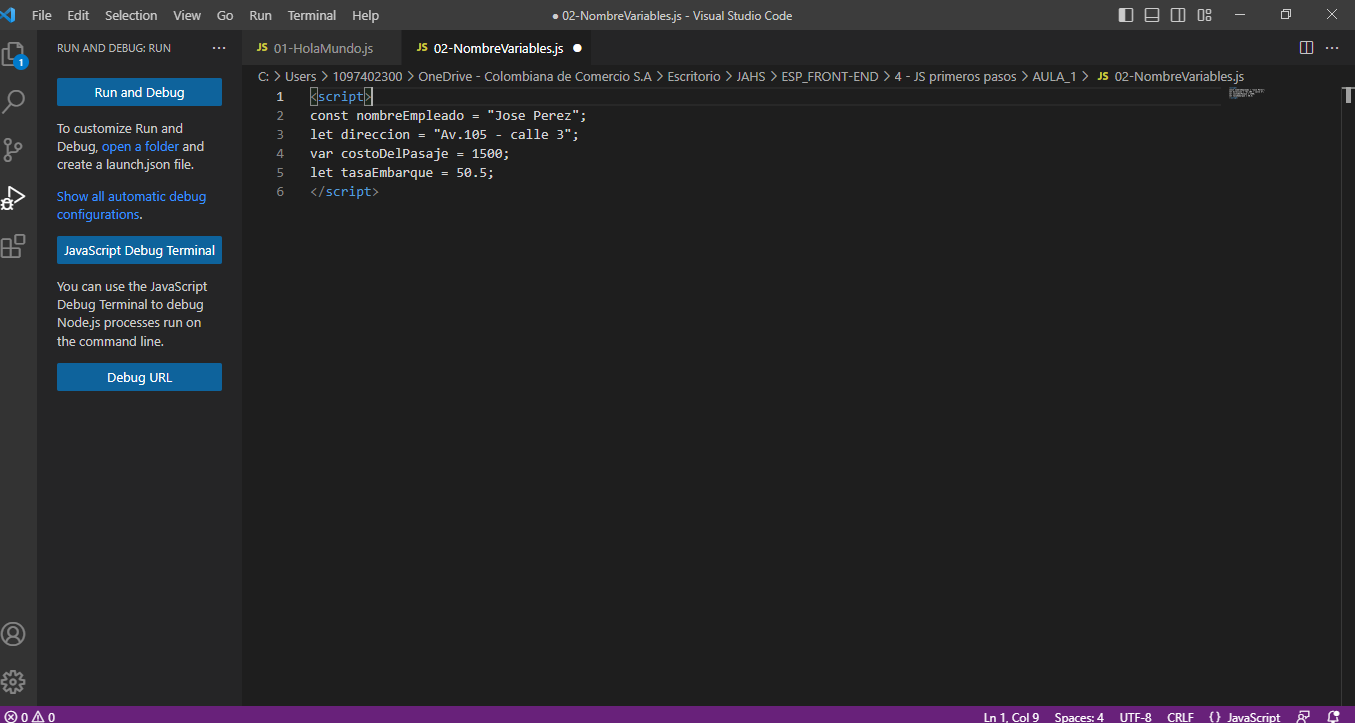This screenshot has height=723, width=1355.
Task: Click the ESP_FRONT-END breadcrumb segment
Action: click(830, 76)
